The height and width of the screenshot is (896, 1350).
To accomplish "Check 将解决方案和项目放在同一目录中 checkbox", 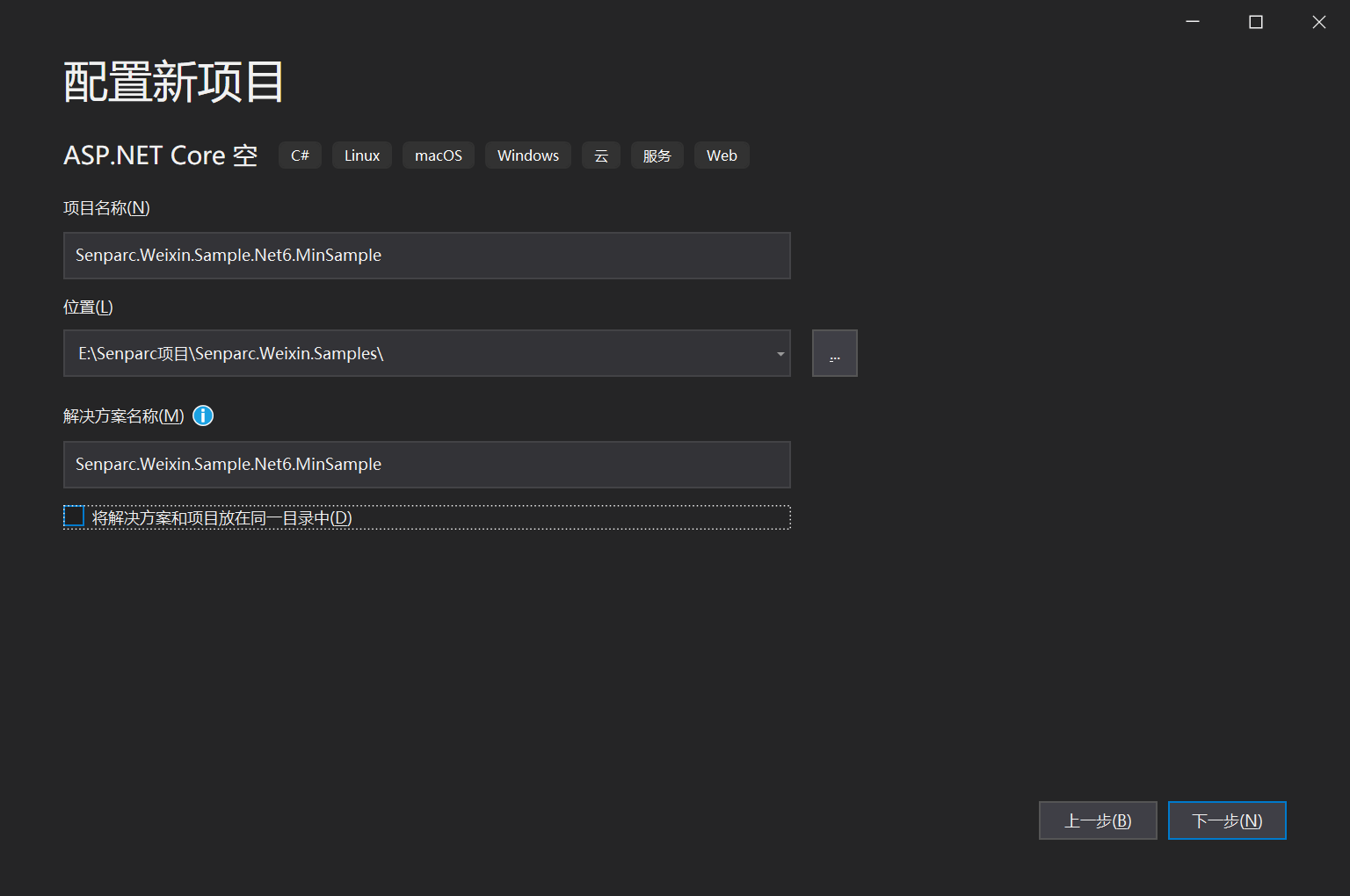I will 74,517.
